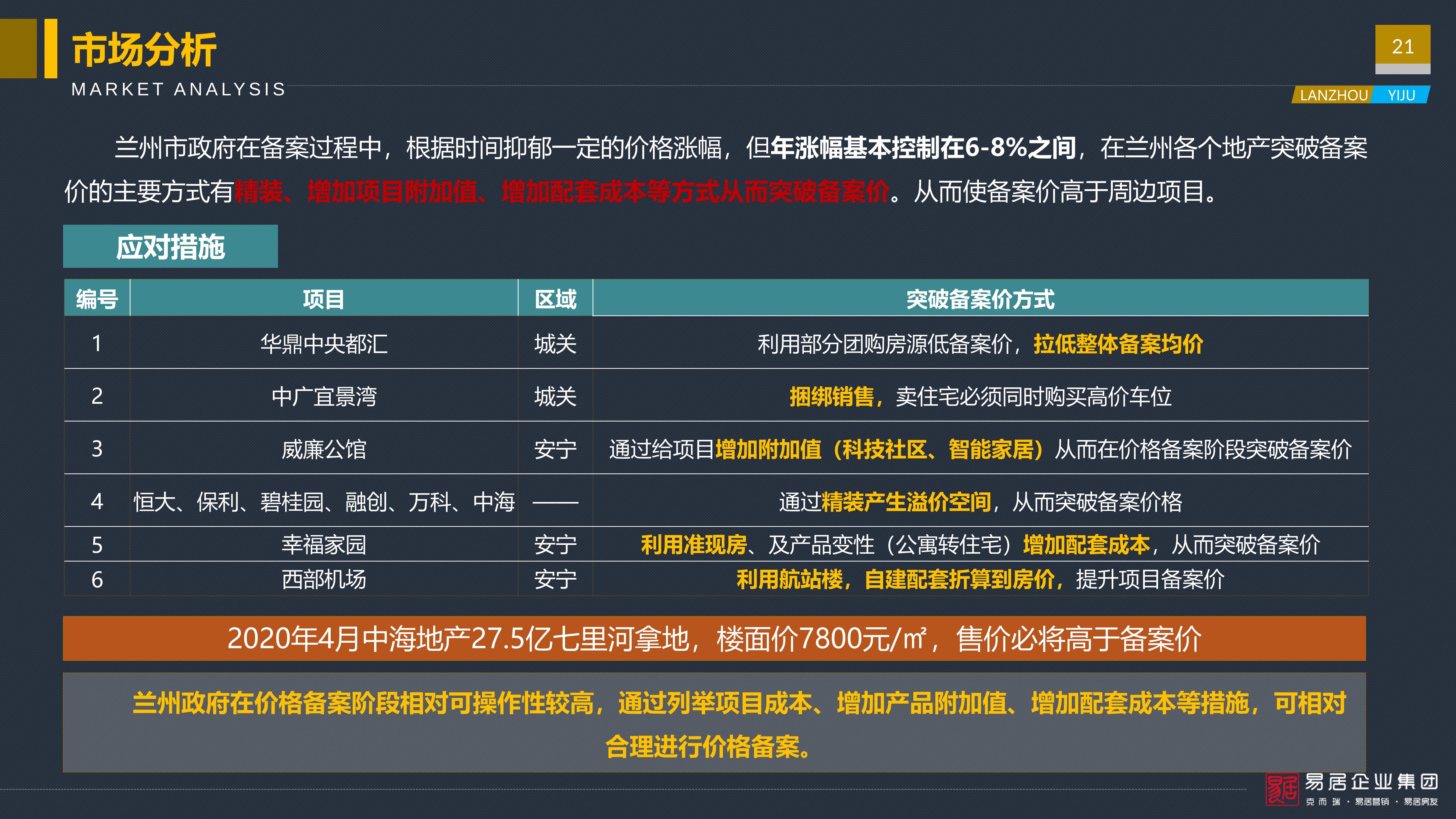The width and height of the screenshot is (1456, 819).
Task: Select the 幸福家园 project cell
Action: tap(324, 544)
